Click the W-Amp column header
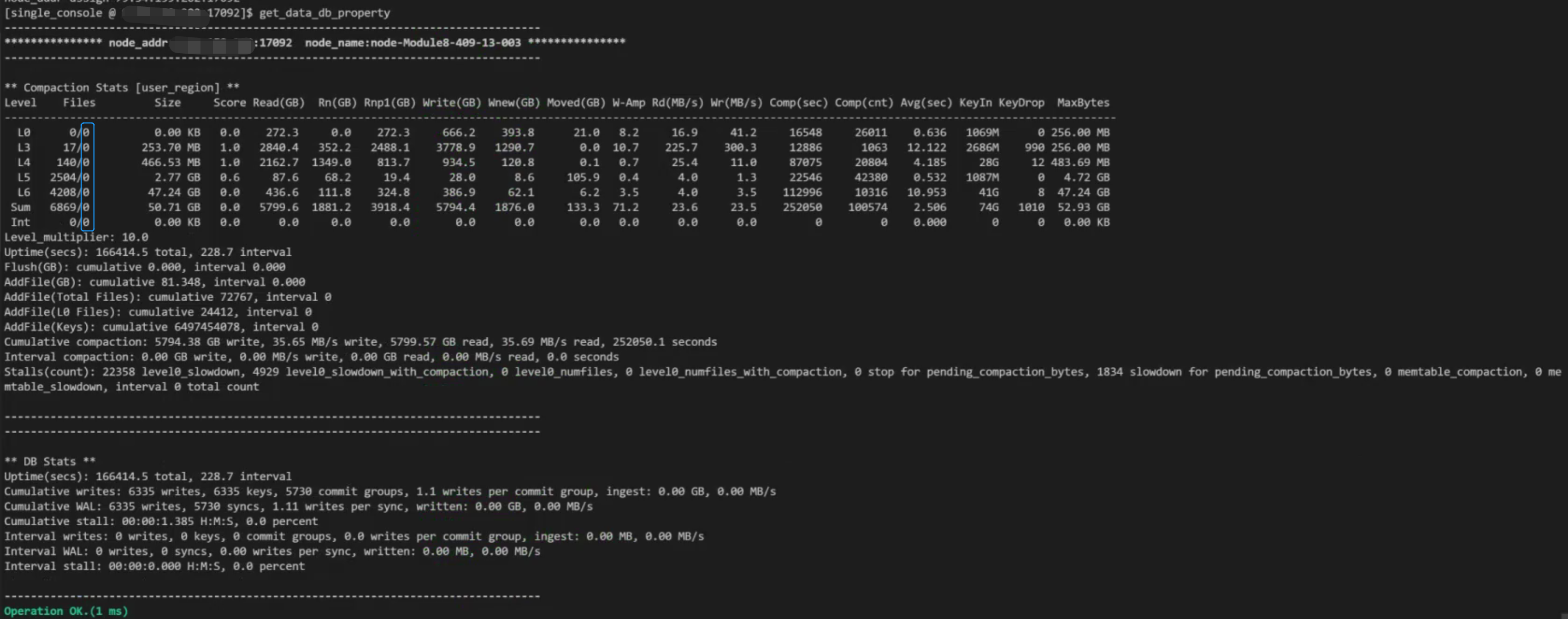The width and height of the screenshot is (1568, 619). coord(628,103)
